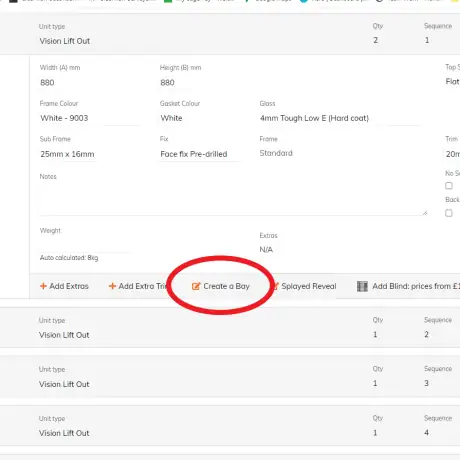Image resolution: width=460 pixels, height=460 pixels.
Task: Open the Gasket Colour White dropdown
Action: tap(200, 118)
